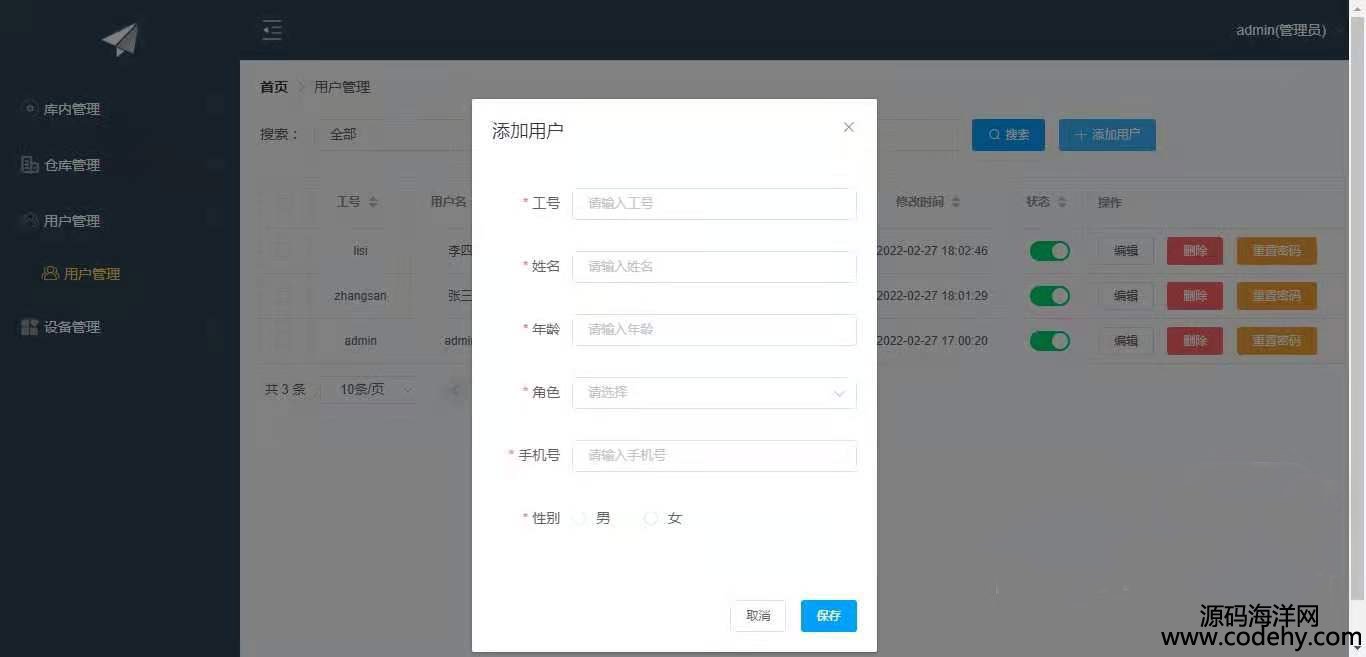Tick the checkbox in the zhangsan row
Screen dimensions: 1366x657
pos(285,296)
